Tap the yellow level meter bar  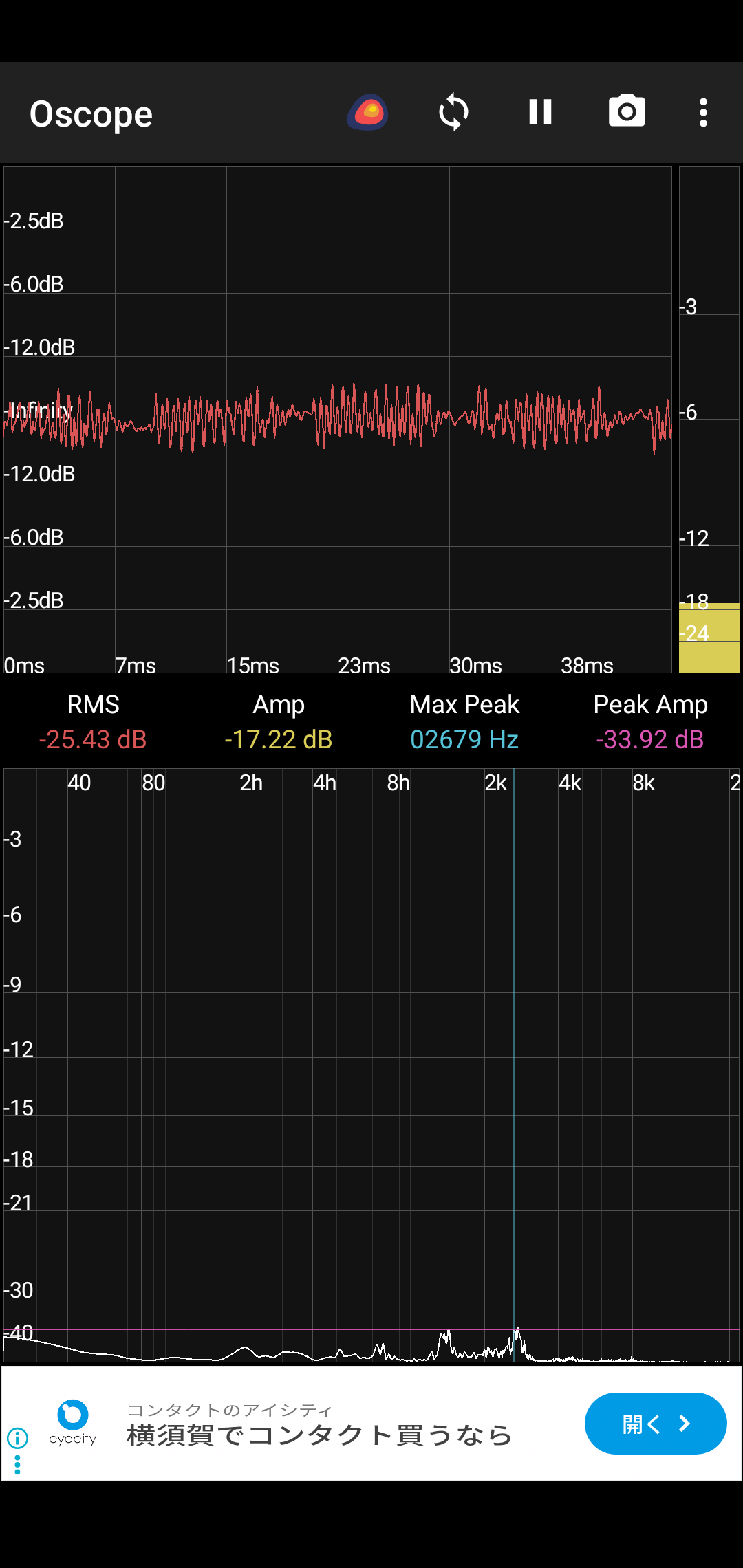(709, 638)
